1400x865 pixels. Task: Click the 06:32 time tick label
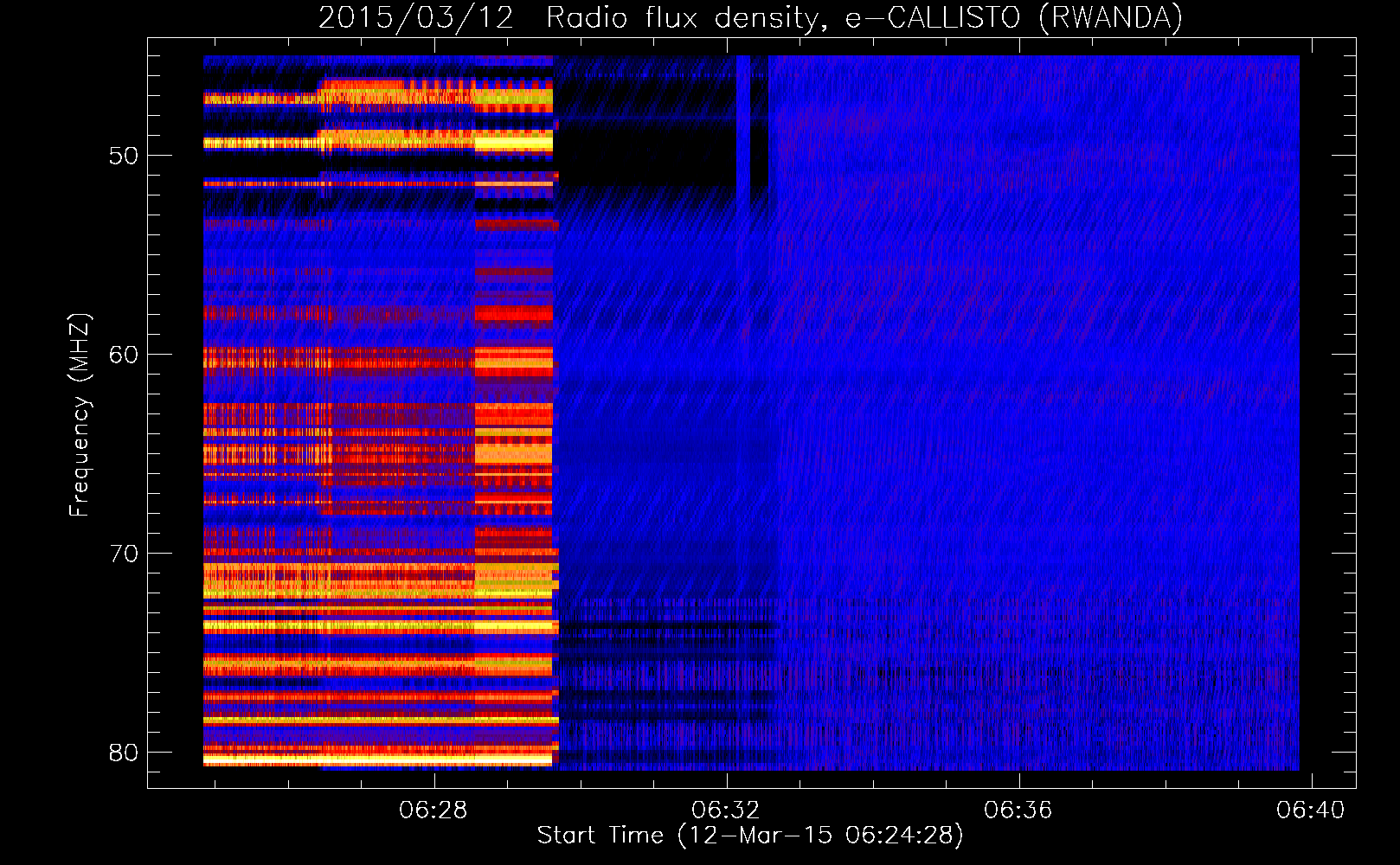(x=726, y=811)
